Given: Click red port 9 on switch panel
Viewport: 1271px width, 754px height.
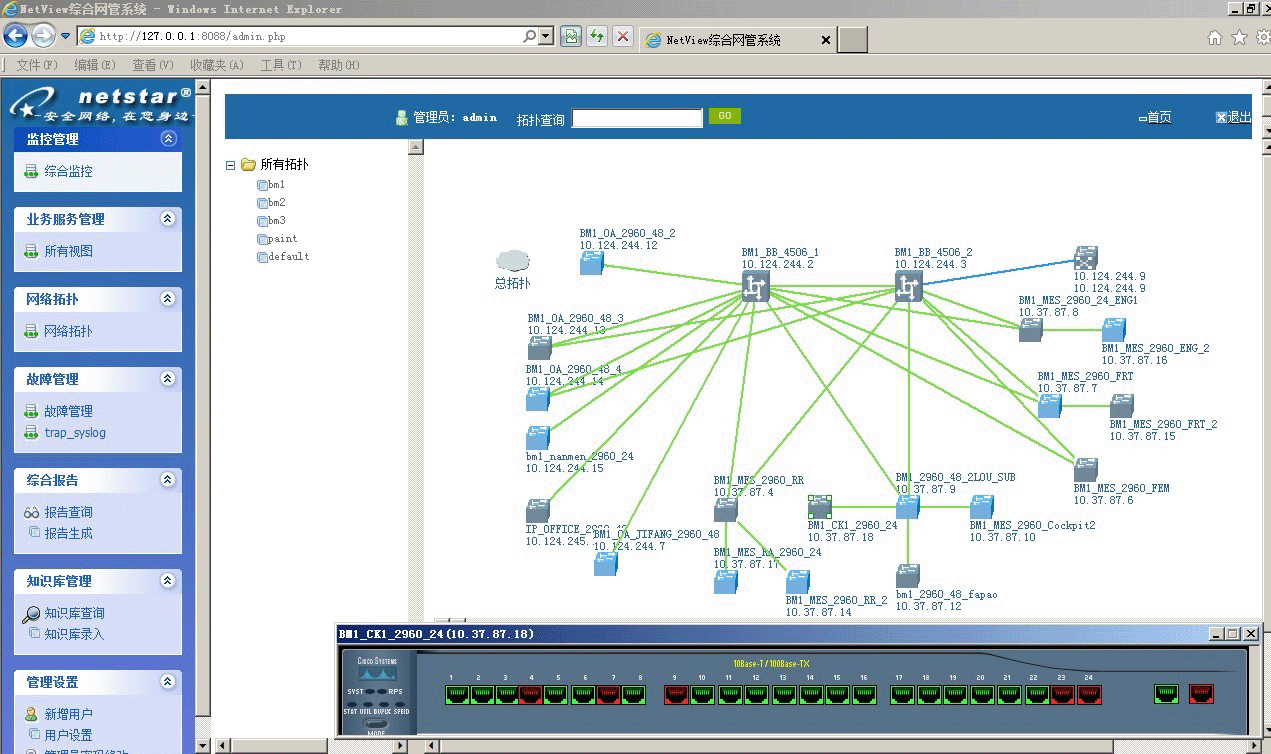Looking at the screenshot, I should (x=677, y=695).
